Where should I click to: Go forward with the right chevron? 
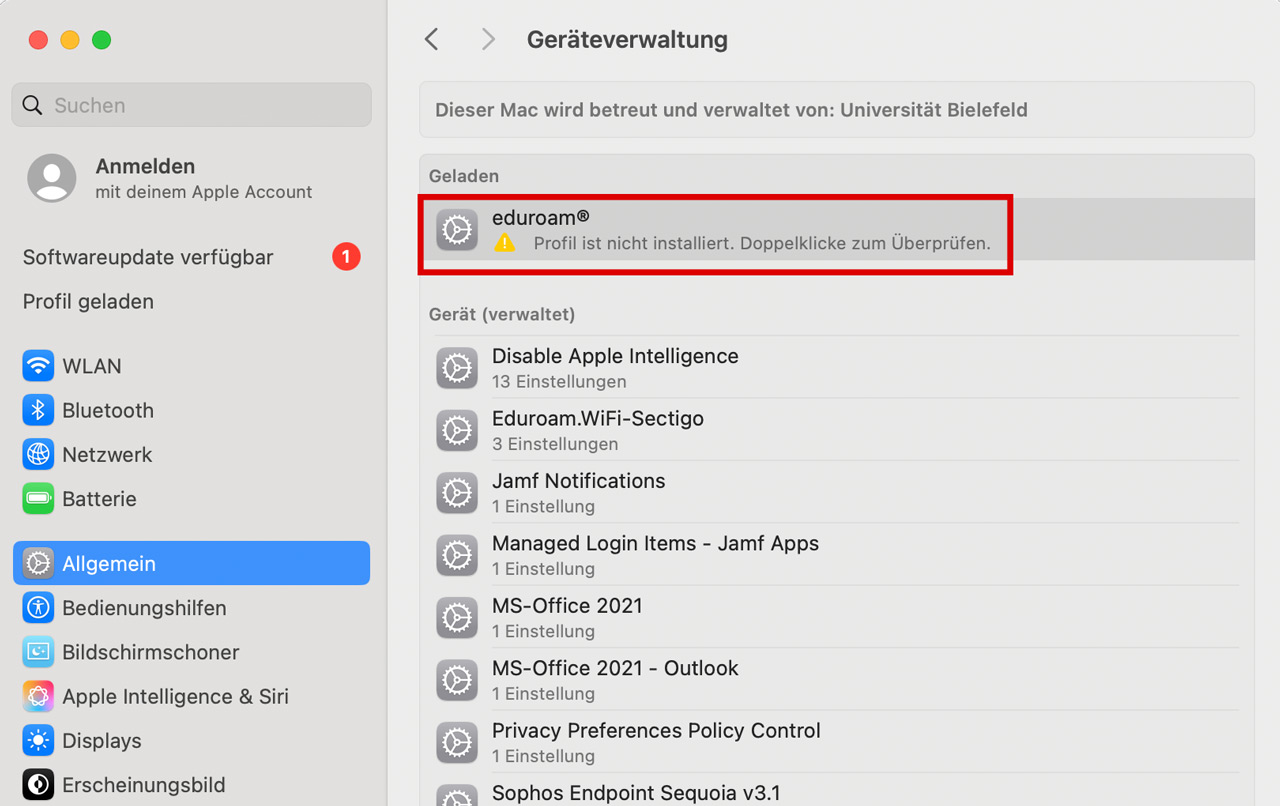click(488, 39)
